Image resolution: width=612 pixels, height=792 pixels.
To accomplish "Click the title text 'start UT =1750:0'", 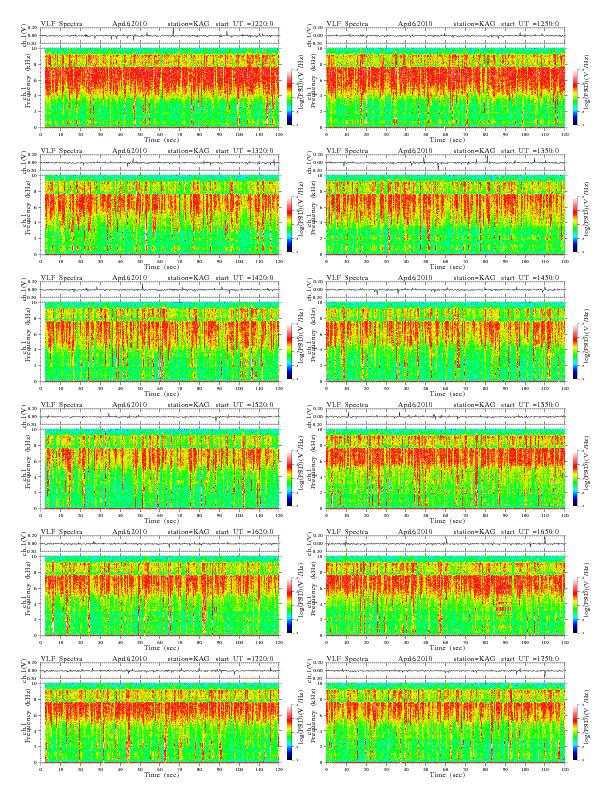I will pos(531,659).
